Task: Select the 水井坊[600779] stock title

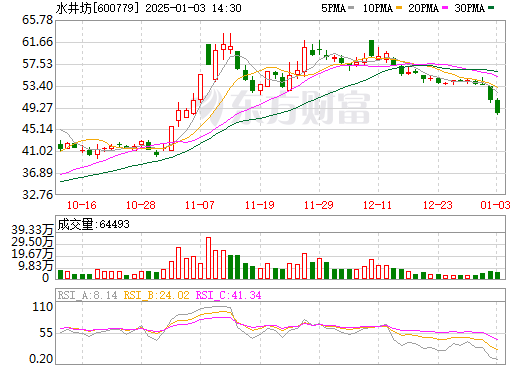Action: (97, 8)
